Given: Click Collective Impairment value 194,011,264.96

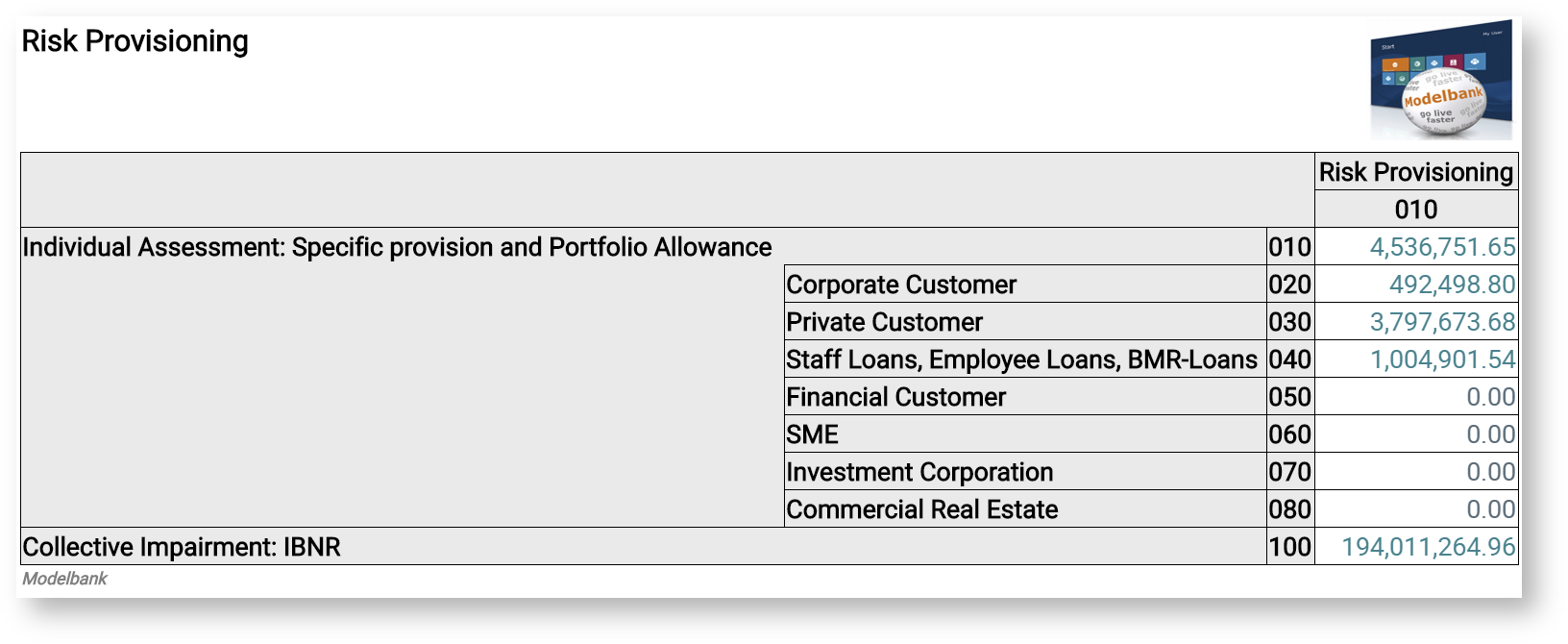Looking at the screenshot, I should tap(1428, 547).
